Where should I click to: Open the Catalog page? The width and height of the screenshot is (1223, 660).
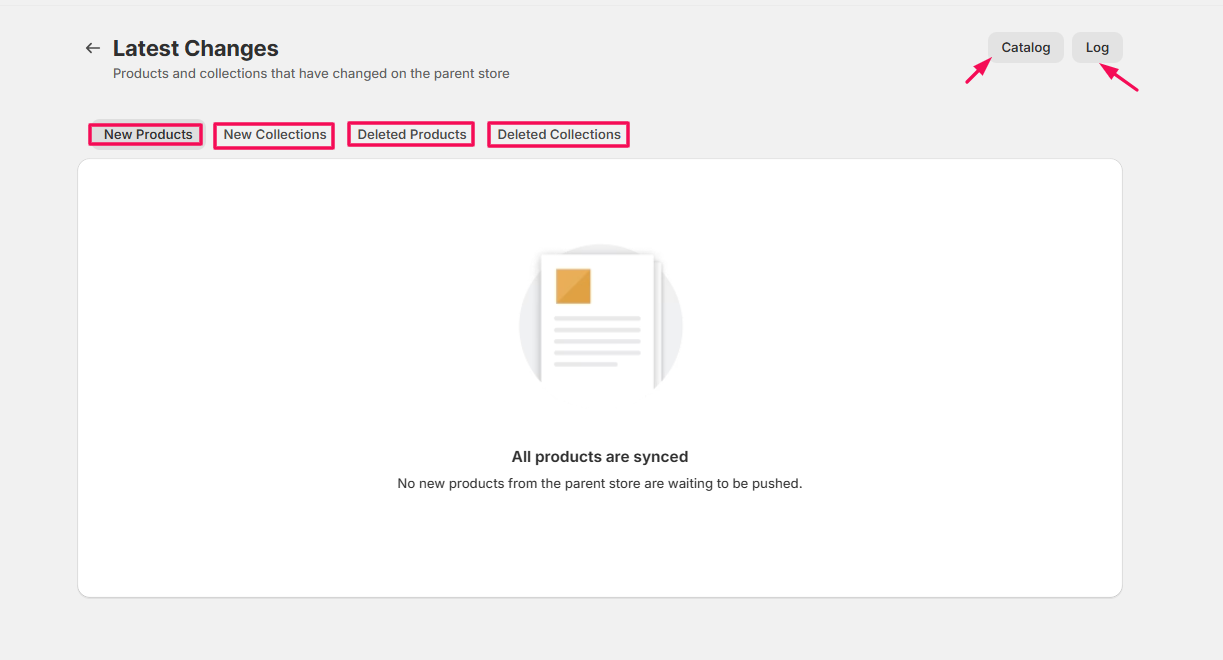1025,47
